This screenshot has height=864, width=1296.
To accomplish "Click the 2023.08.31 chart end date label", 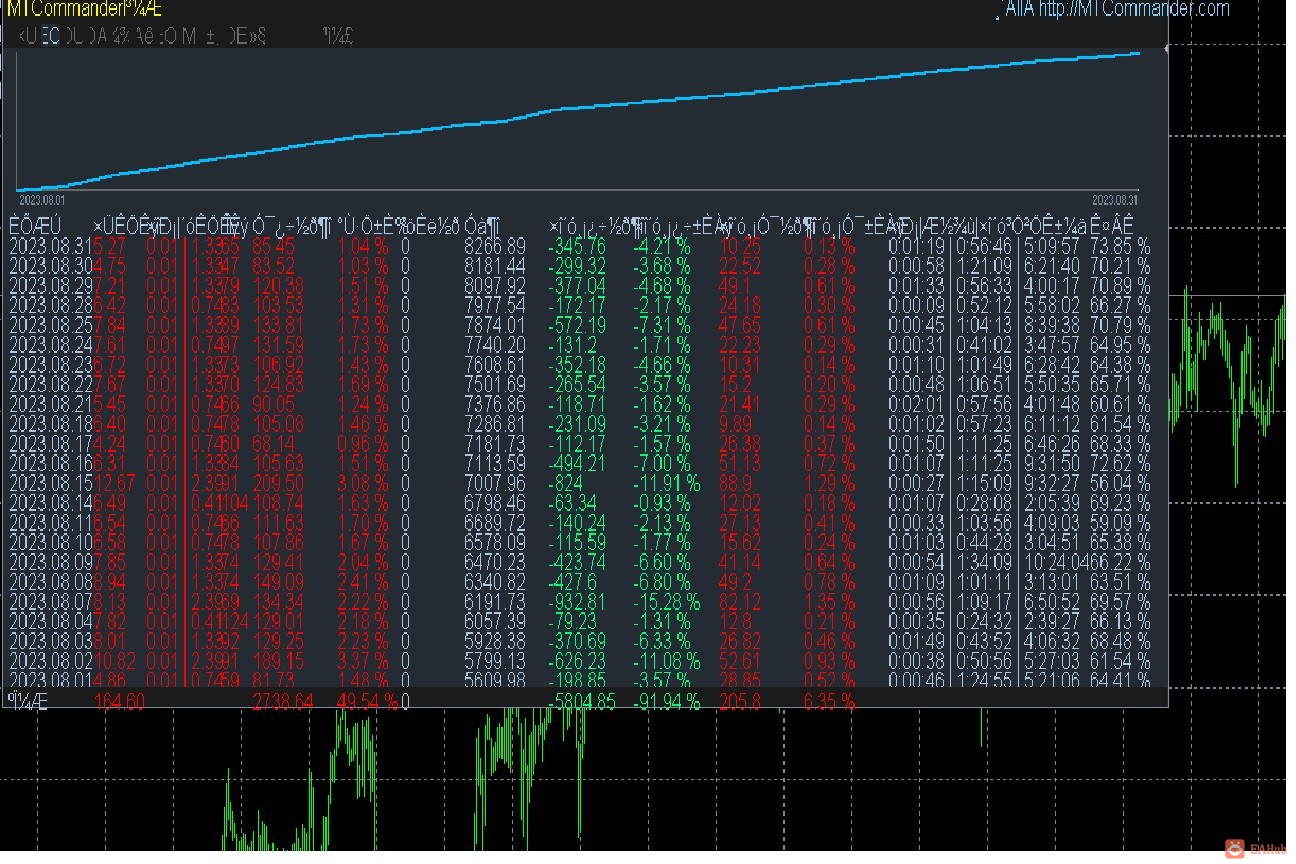I will click(x=1116, y=200).
